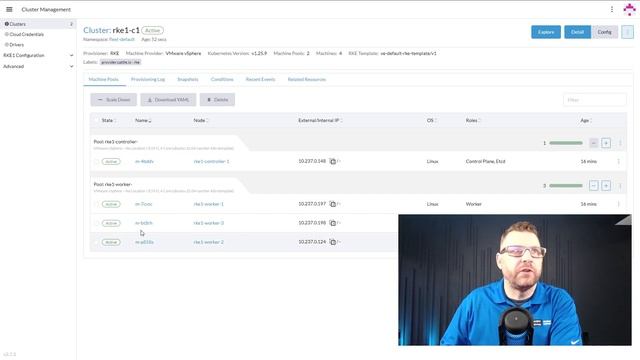Open the rke1-controller-1 node link

click(x=211, y=162)
